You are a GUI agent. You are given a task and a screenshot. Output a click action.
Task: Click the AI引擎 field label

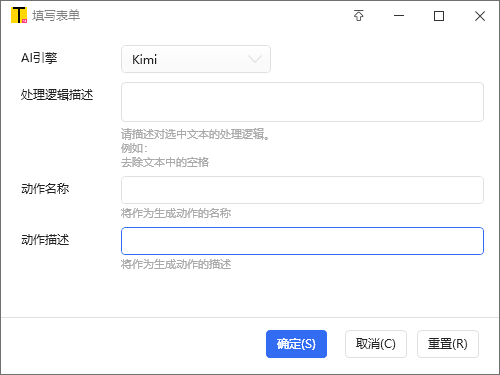pyautogui.click(x=39, y=58)
